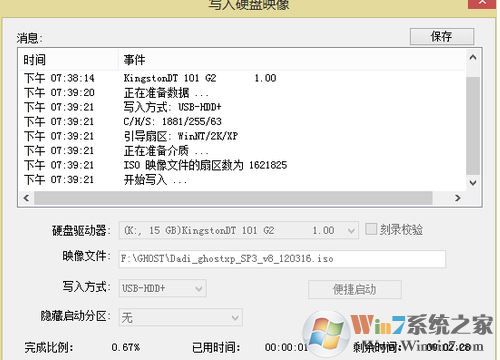Click the 0.67% completion value
500x360 pixels.
point(126,347)
